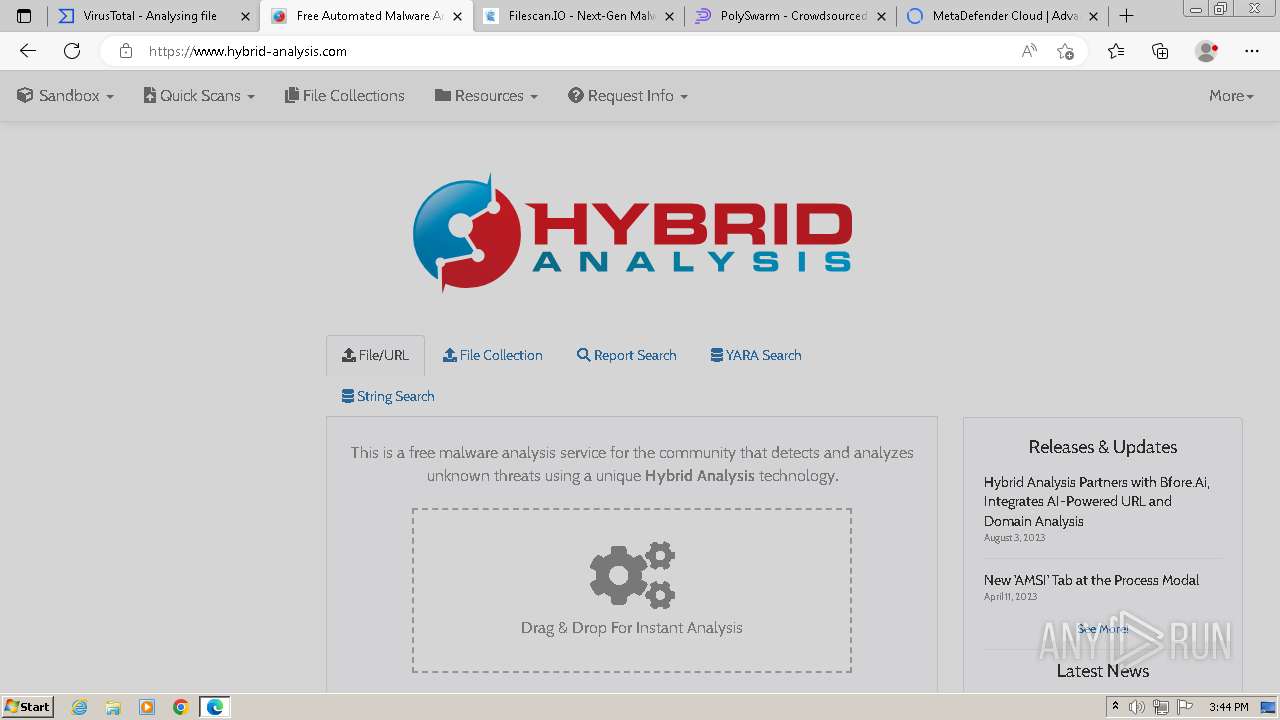
Task: Open the Favorites list
Action: coord(1116,51)
